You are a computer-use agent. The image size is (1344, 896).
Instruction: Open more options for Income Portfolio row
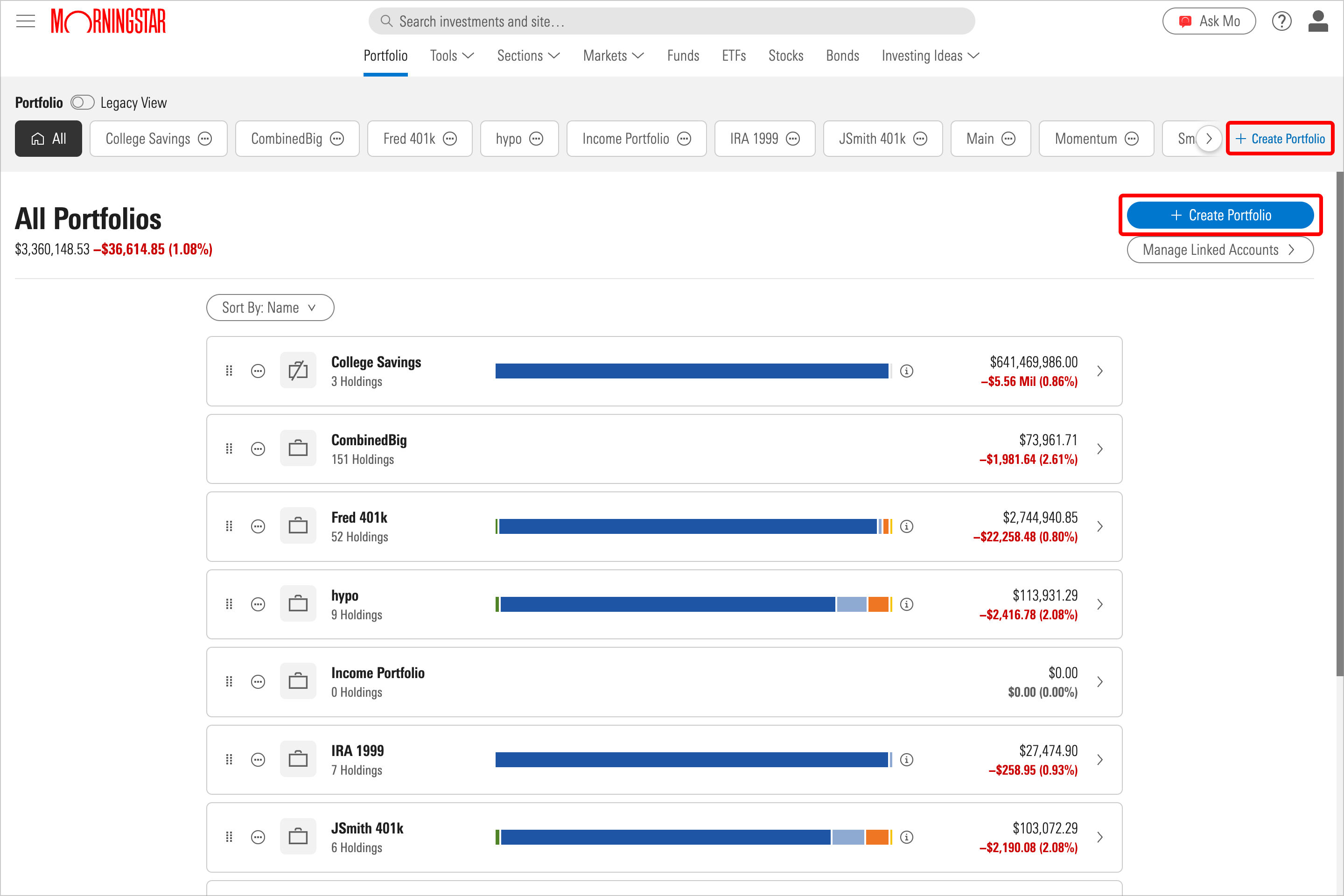258,682
